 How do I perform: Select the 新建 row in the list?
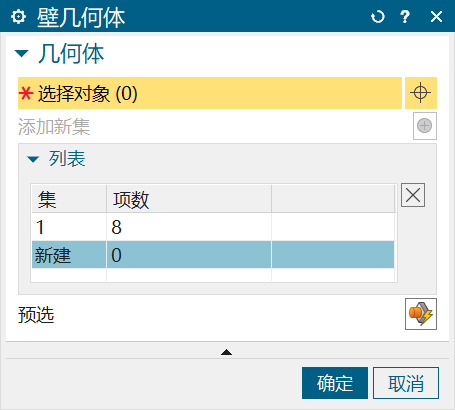point(213,255)
